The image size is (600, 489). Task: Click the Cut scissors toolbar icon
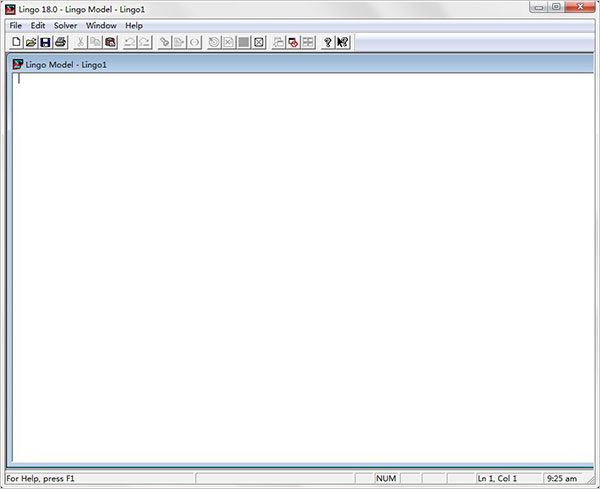[80, 42]
